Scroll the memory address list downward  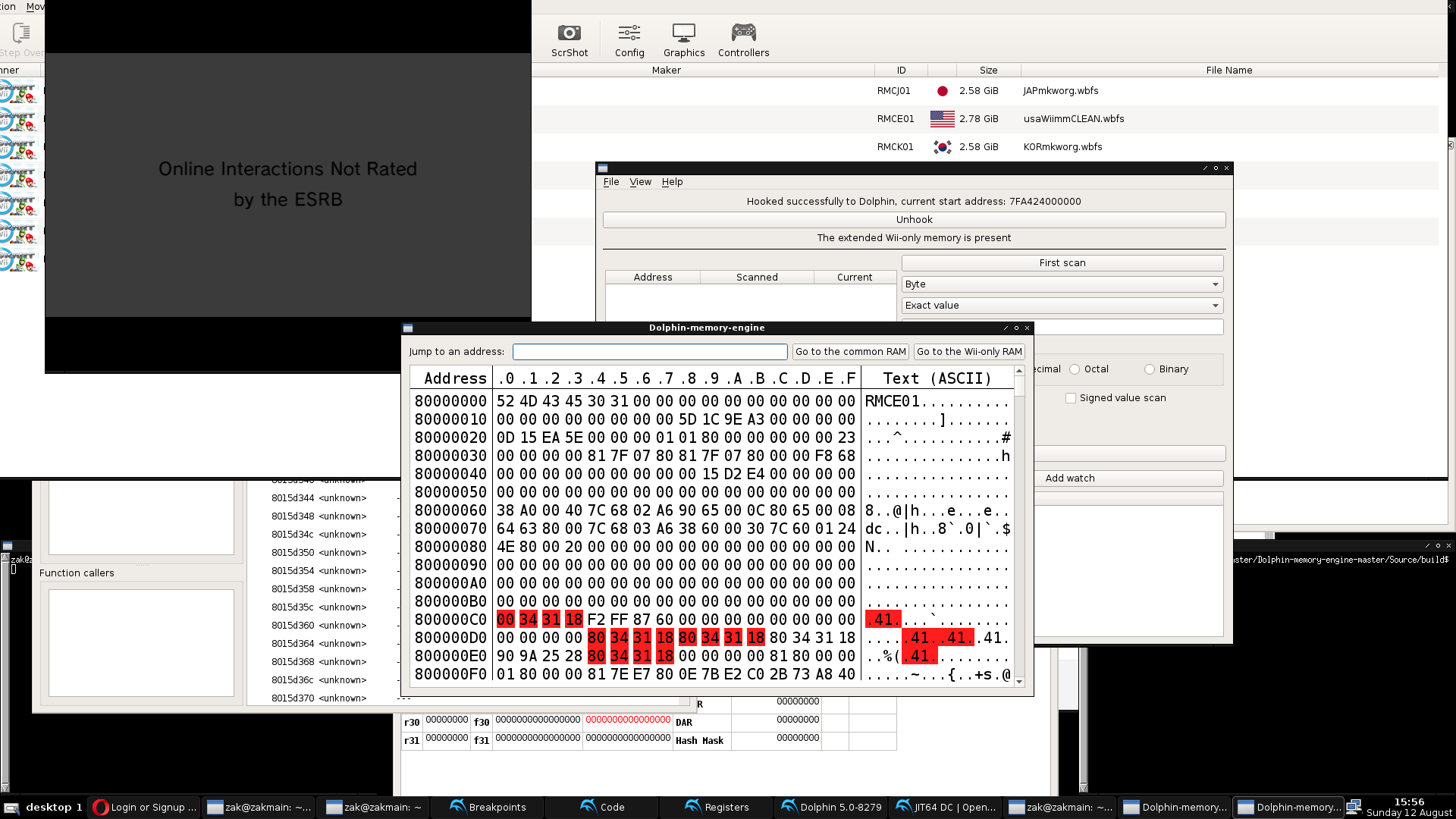point(1019,680)
